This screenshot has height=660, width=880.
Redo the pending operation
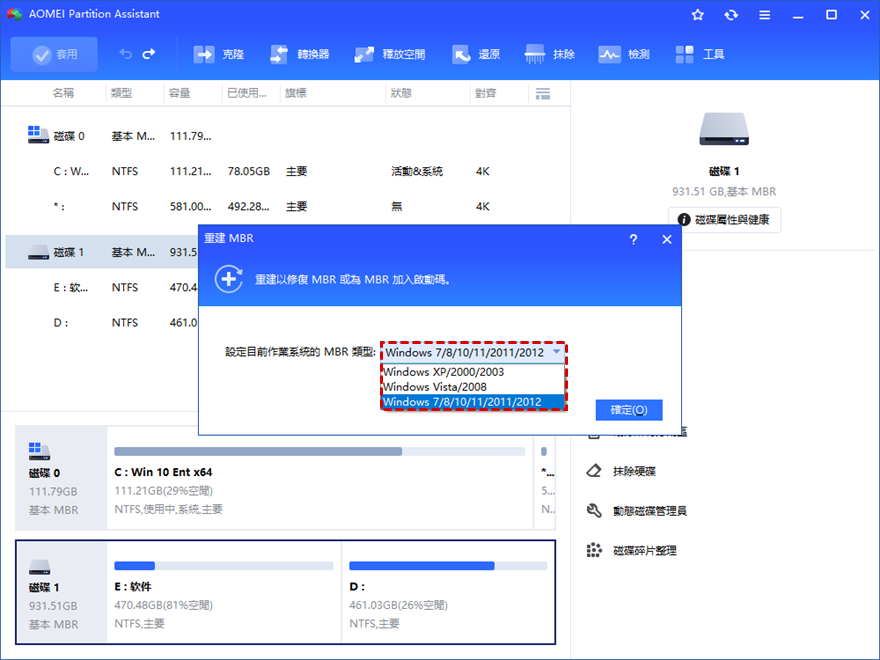click(149, 54)
